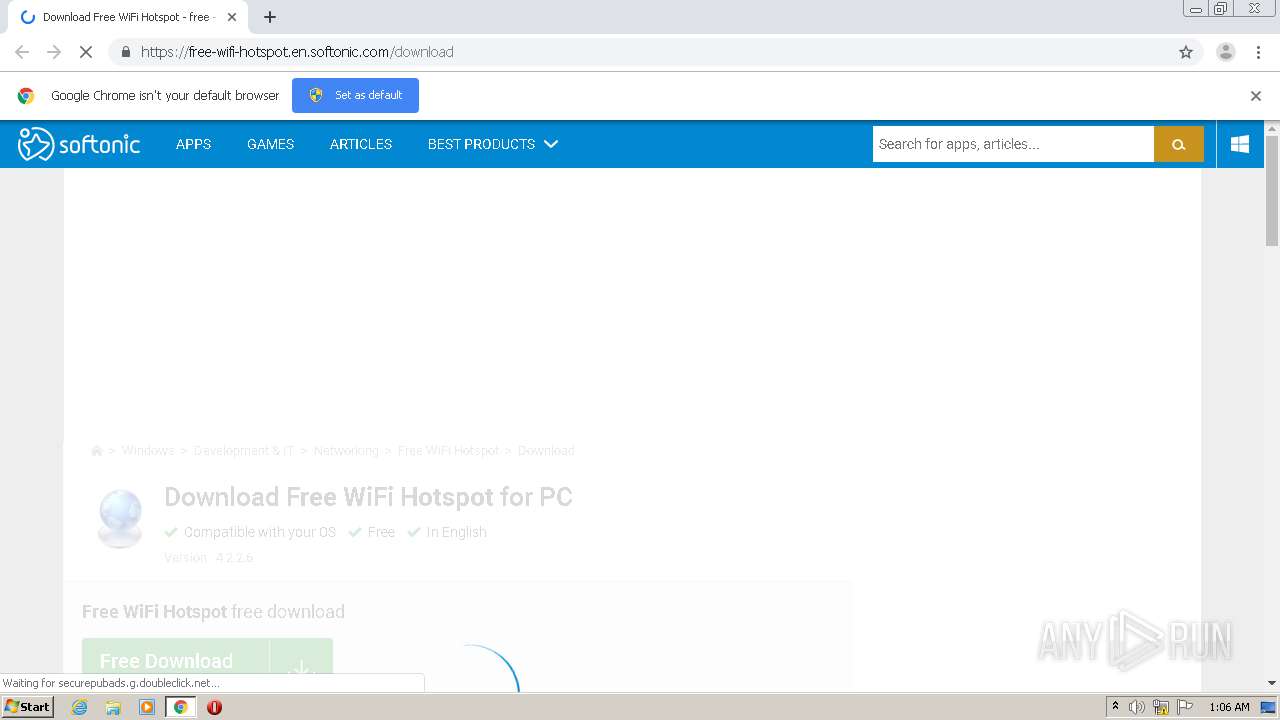Click the Free Download button
The width and height of the screenshot is (1280, 720).
coord(176,665)
